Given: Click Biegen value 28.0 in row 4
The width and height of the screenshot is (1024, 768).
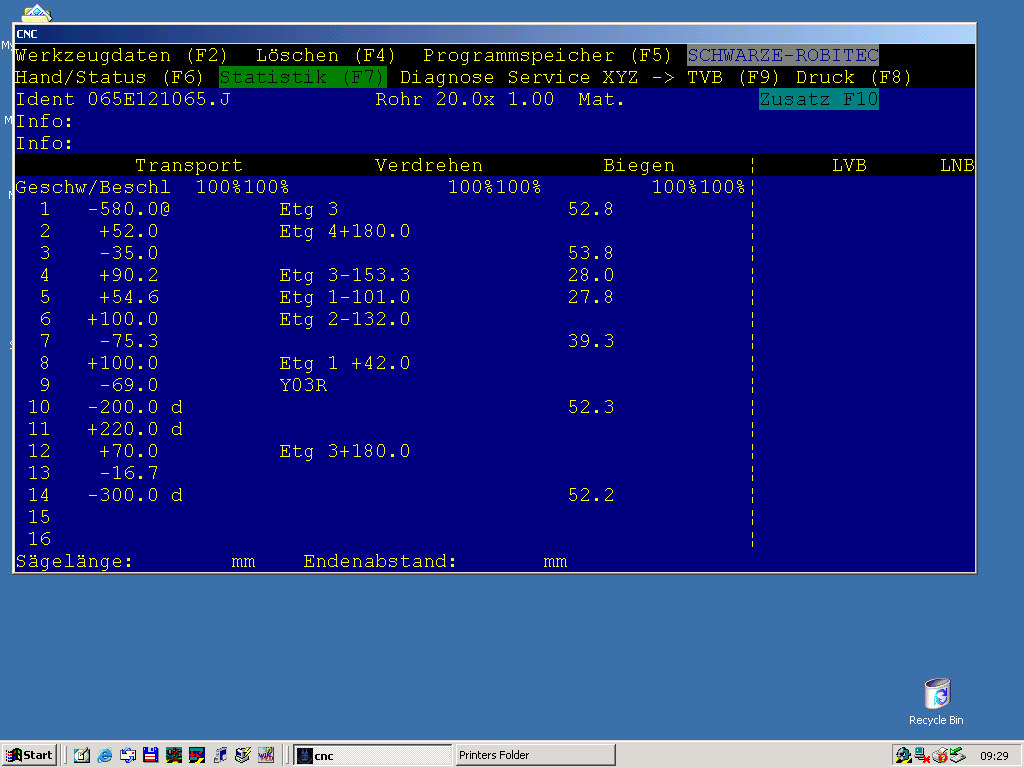Looking at the screenshot, I should (591, 276).
